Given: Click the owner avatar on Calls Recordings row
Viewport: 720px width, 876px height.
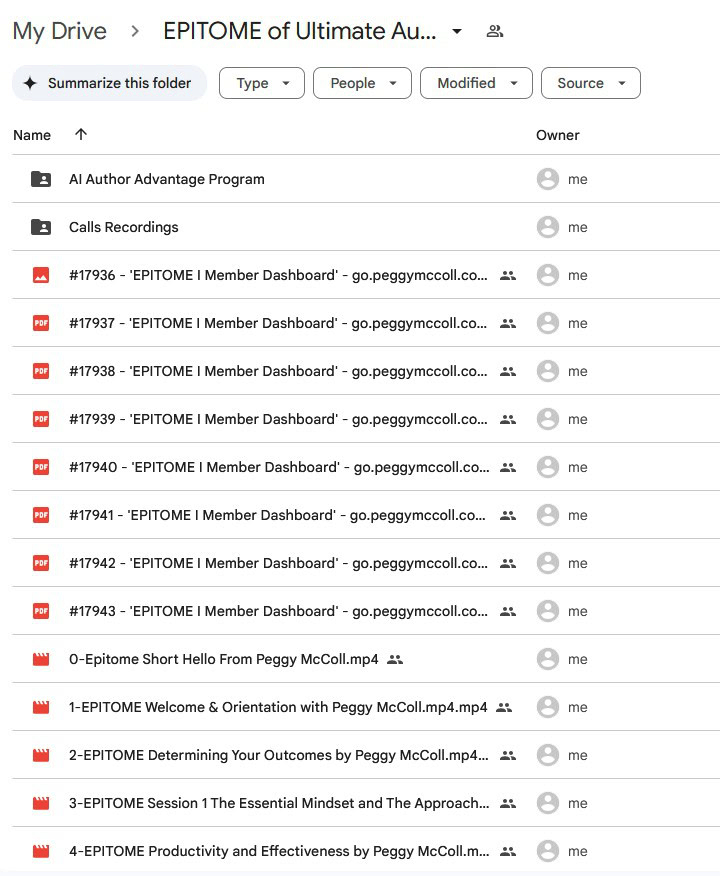Looking at the screenshot, I should pos(547,227).
